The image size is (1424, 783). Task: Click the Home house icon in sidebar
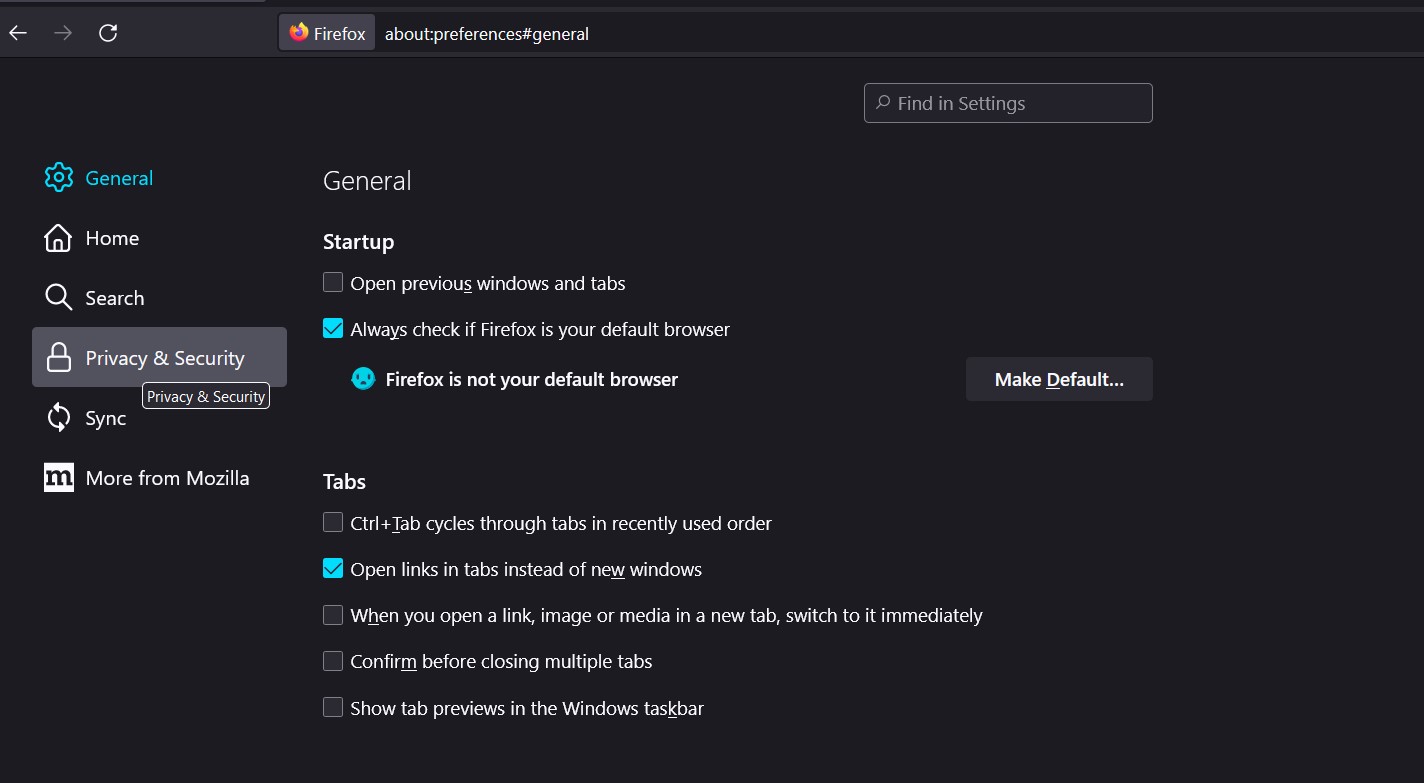coord(58,238)
